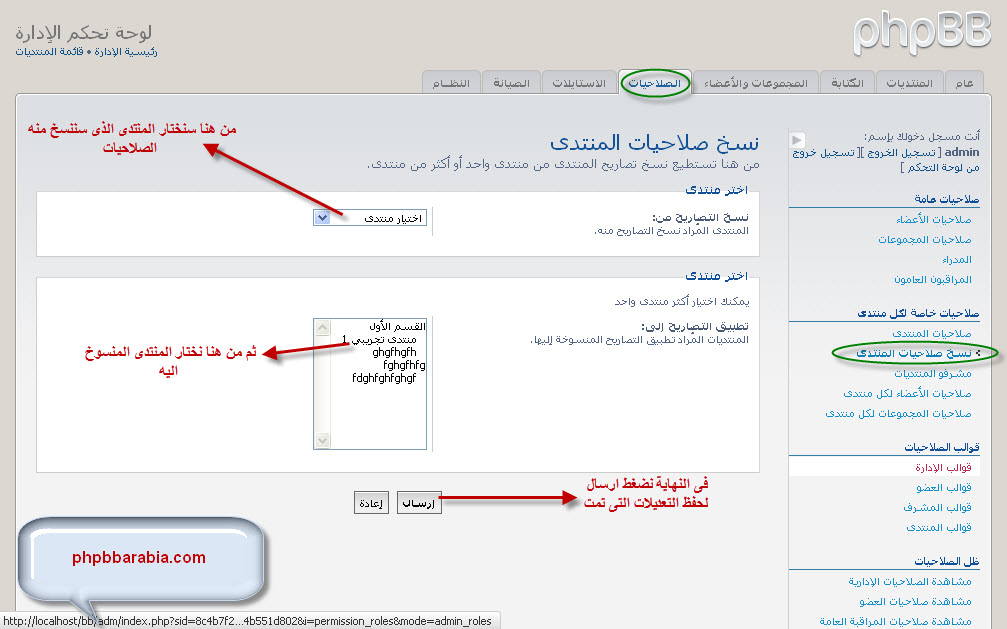Click up arrow of the forum listbox scrollbar
Image resolution: width=1007 pixels, height=629 pixels.
pos(322,328)
